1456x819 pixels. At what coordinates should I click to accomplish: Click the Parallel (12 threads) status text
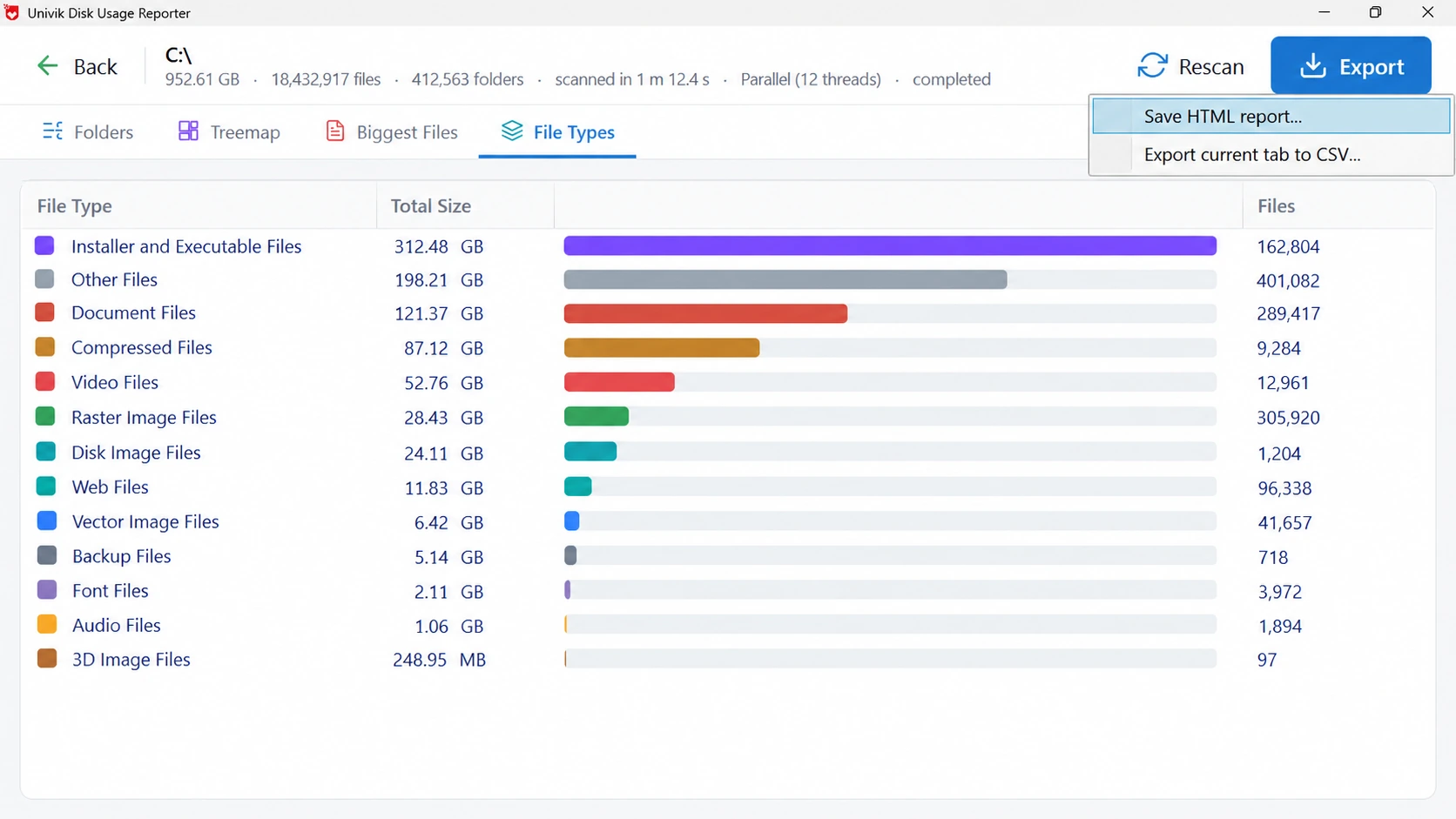click(x=811, y=79)
